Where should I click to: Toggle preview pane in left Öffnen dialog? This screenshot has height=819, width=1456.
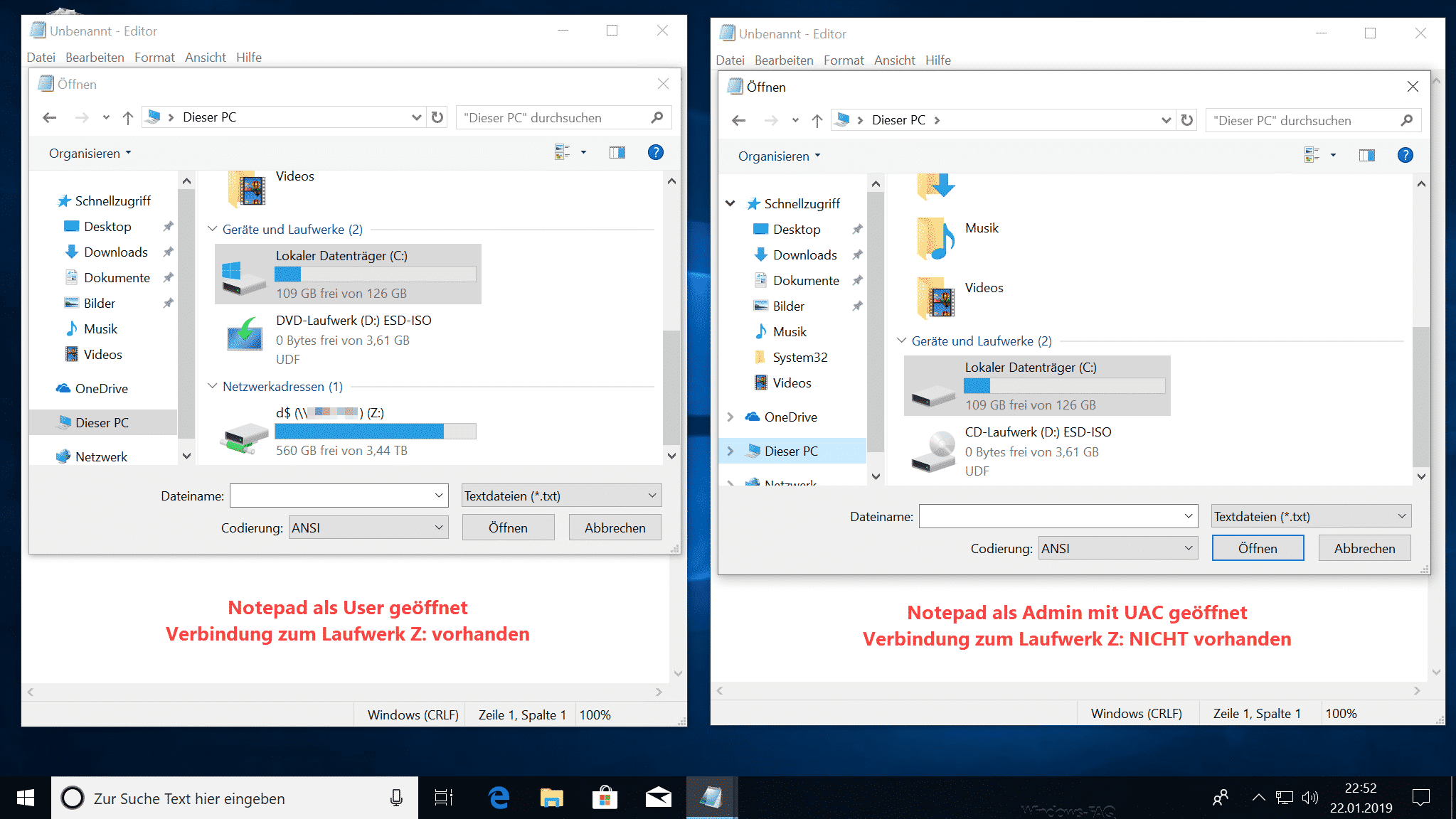(617, 152)
